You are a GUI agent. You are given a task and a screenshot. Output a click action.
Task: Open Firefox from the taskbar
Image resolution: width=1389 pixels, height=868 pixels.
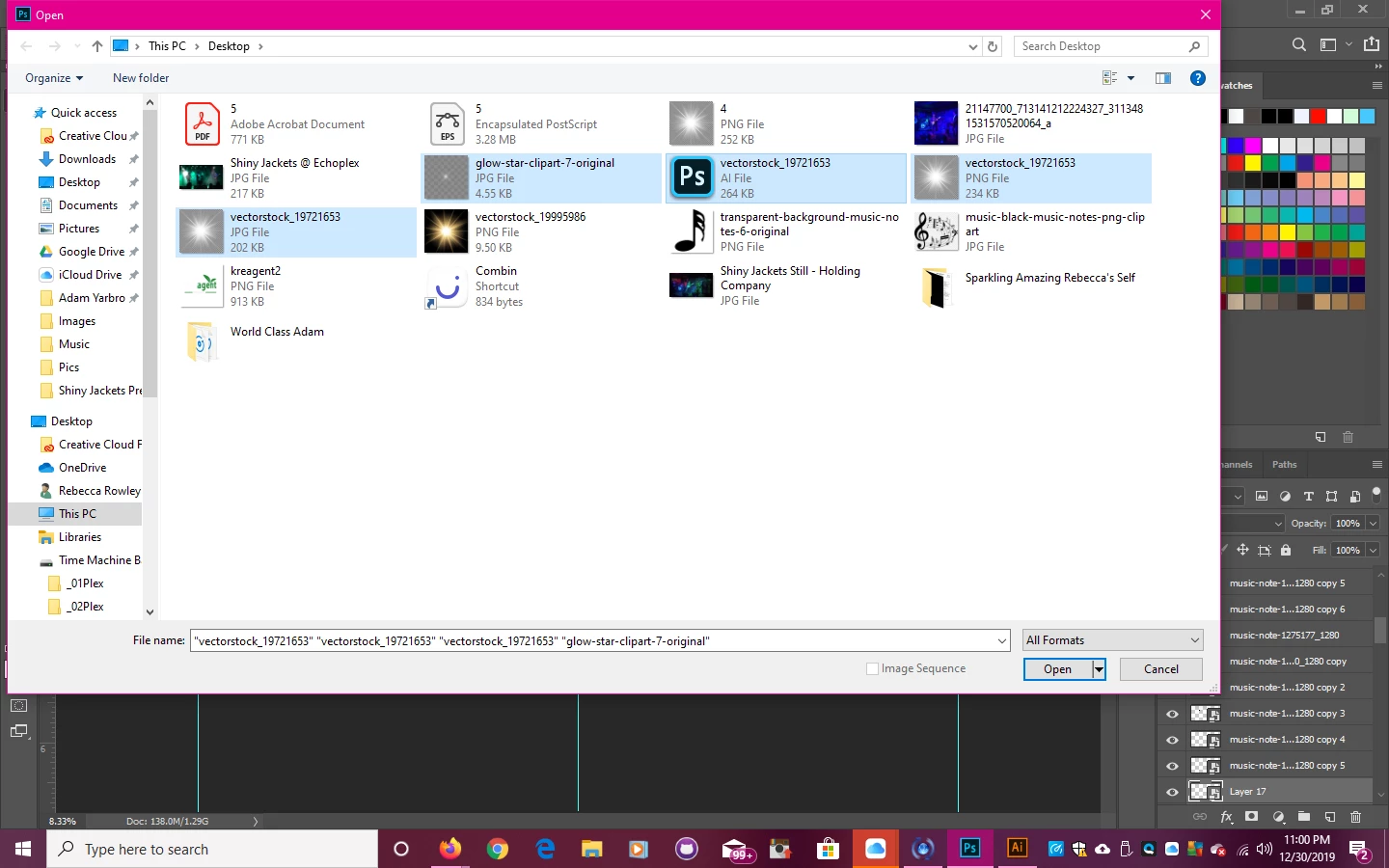click(x=450, y=849)
